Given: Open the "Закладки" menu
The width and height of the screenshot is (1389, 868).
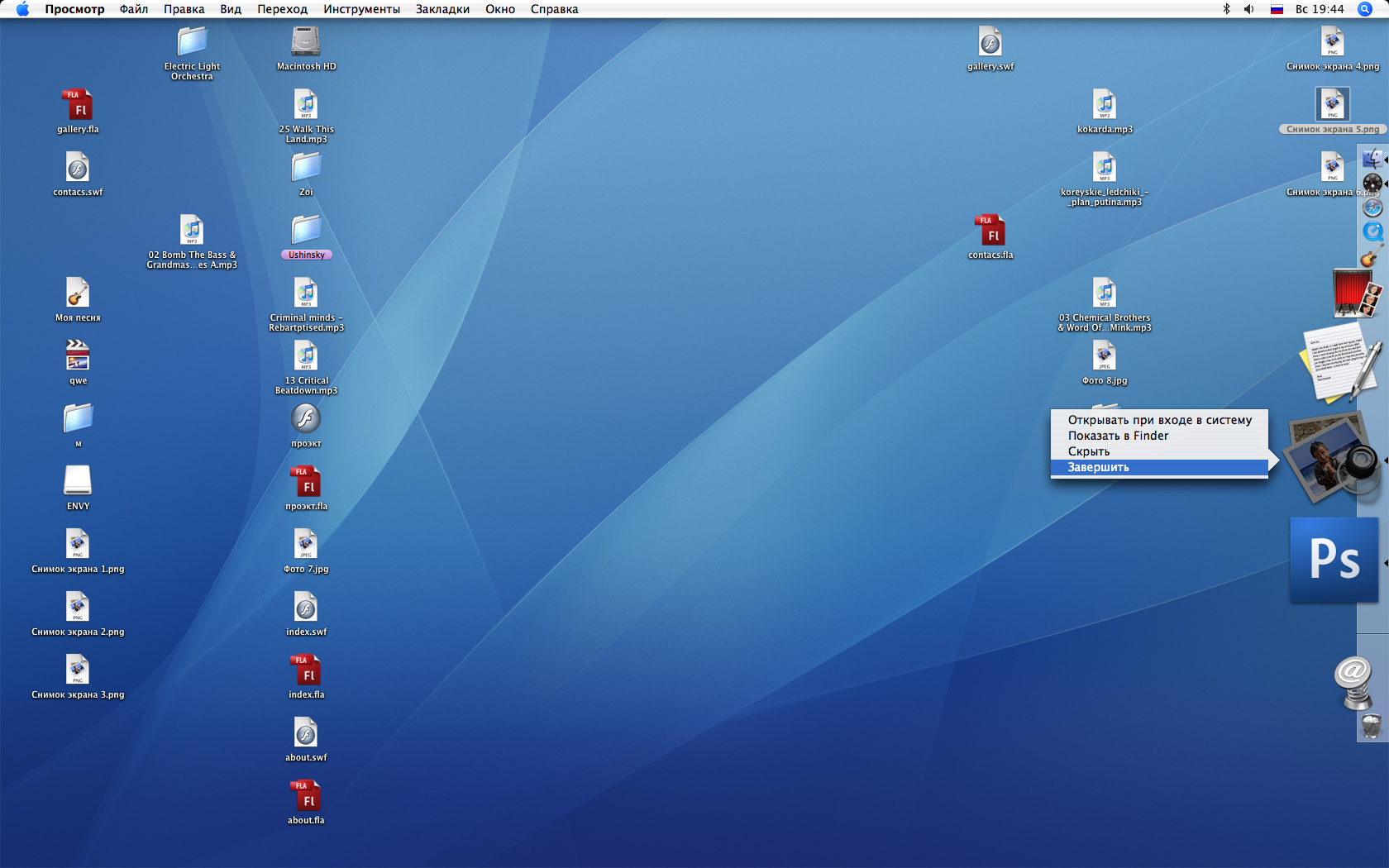Looking at the screenshot, I should (x=442, y=9).
